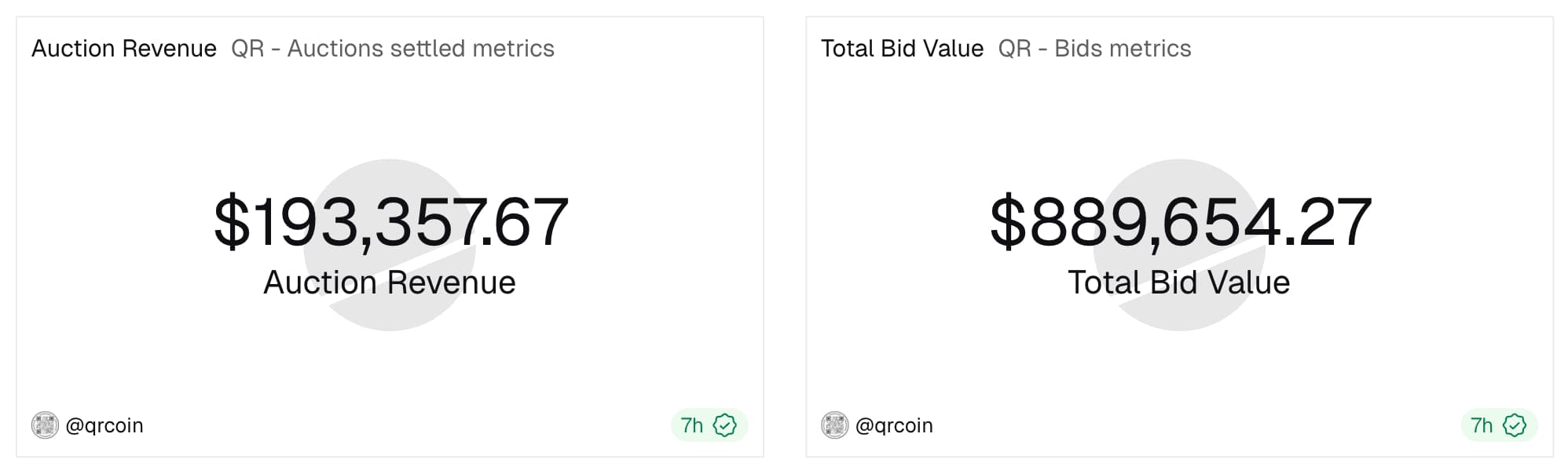The image size is (1568, 474).
Task: Open the QR - Auctions settled metrics query
Action: click(x=393, y=49)
